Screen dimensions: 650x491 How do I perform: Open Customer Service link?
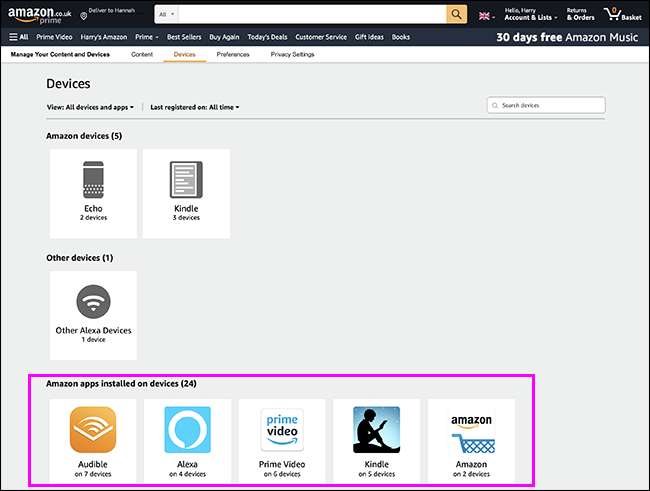[321, 37]
